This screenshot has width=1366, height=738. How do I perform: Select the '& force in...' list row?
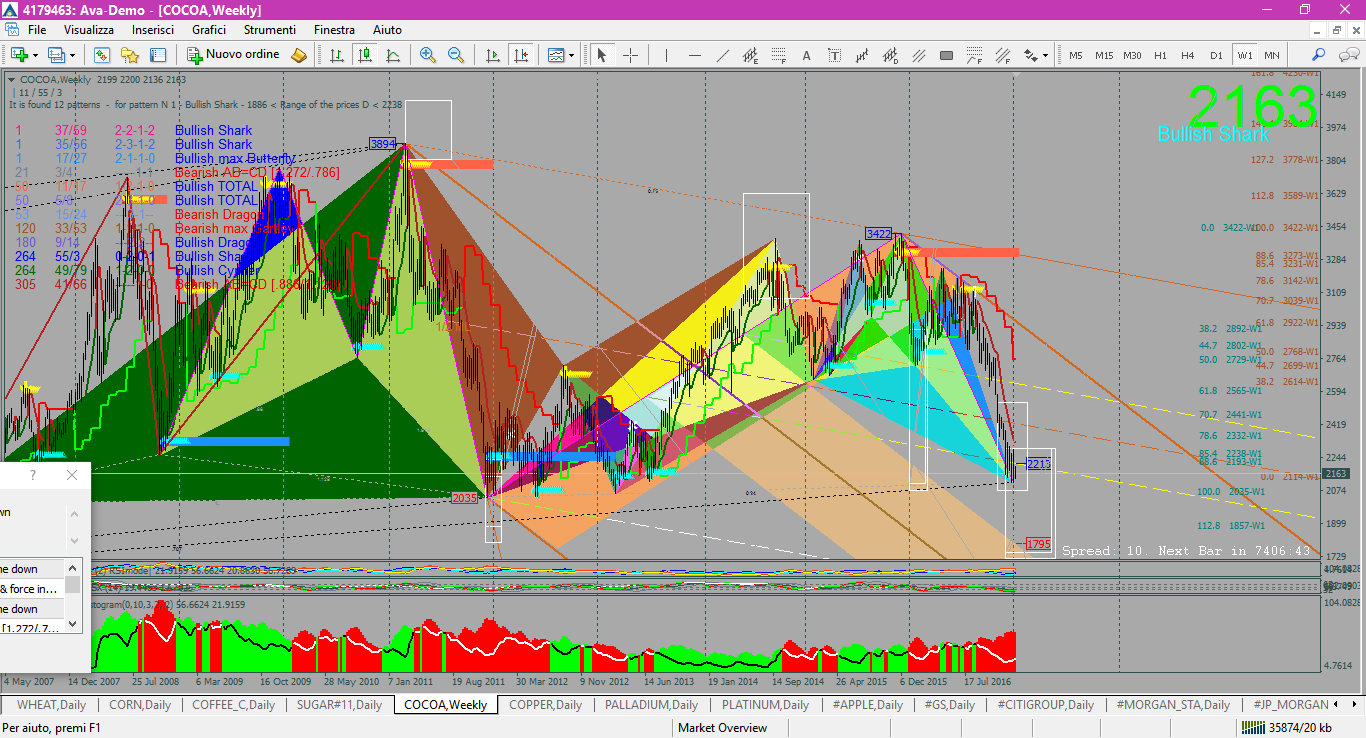point(32,589)
